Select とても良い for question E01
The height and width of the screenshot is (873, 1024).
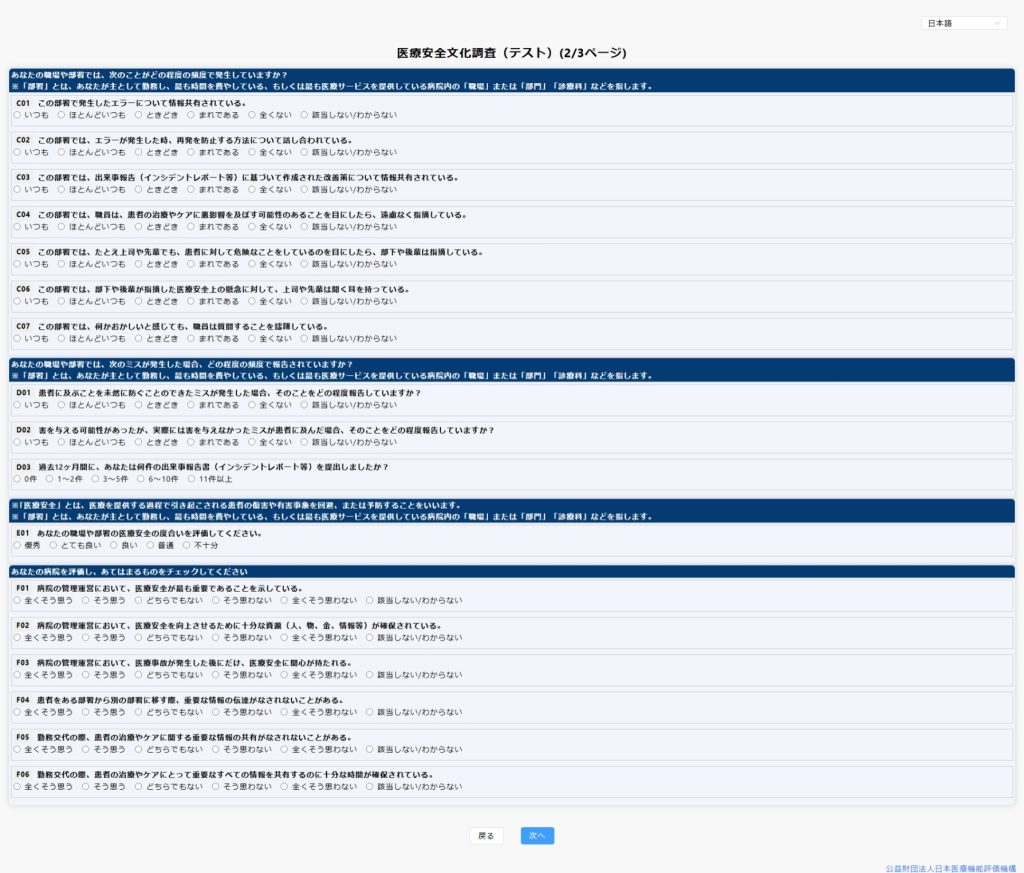pos(54,545)
